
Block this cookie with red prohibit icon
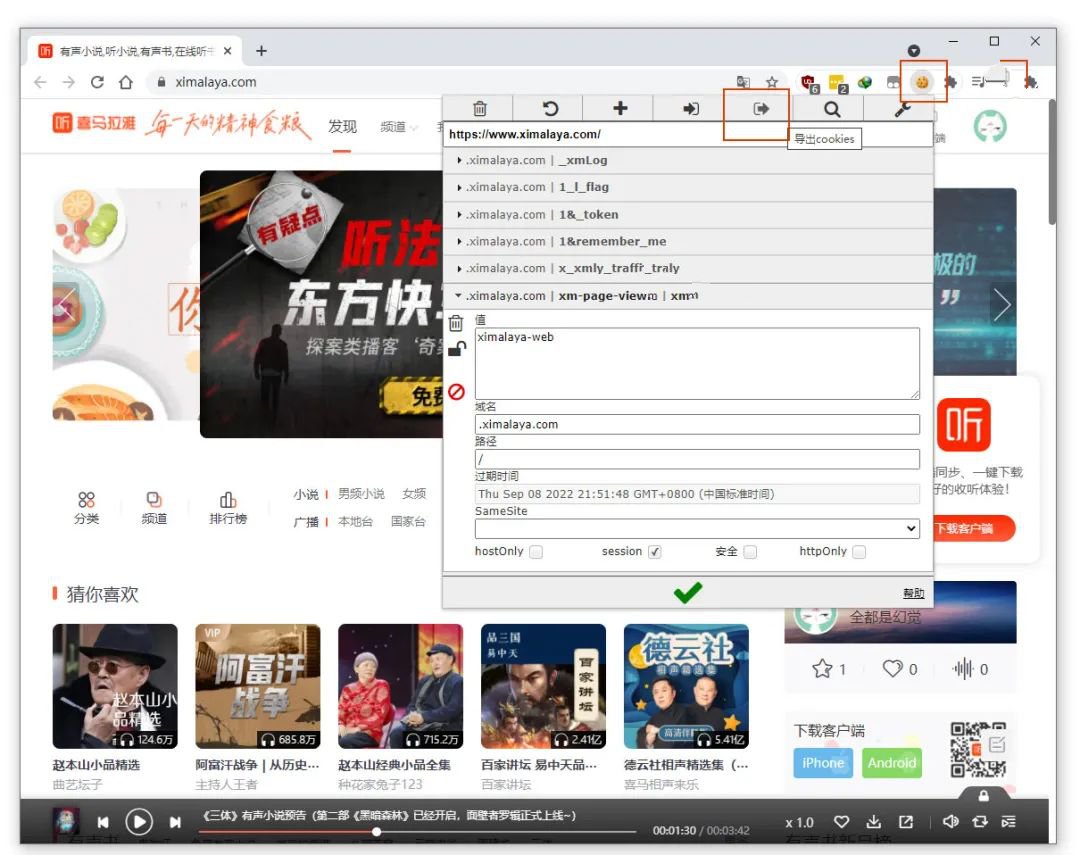coord(456,392)
